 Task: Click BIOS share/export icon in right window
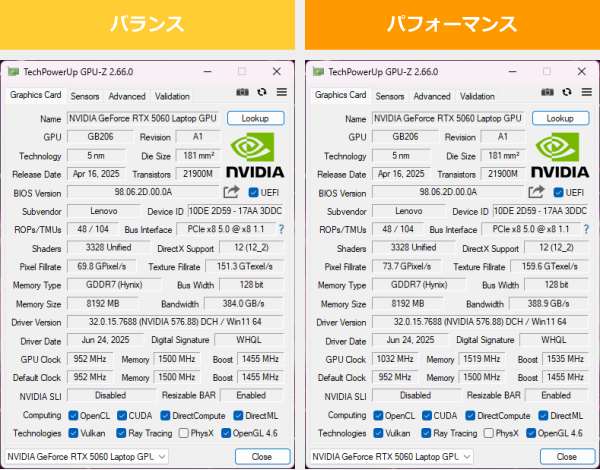[536, 191]
